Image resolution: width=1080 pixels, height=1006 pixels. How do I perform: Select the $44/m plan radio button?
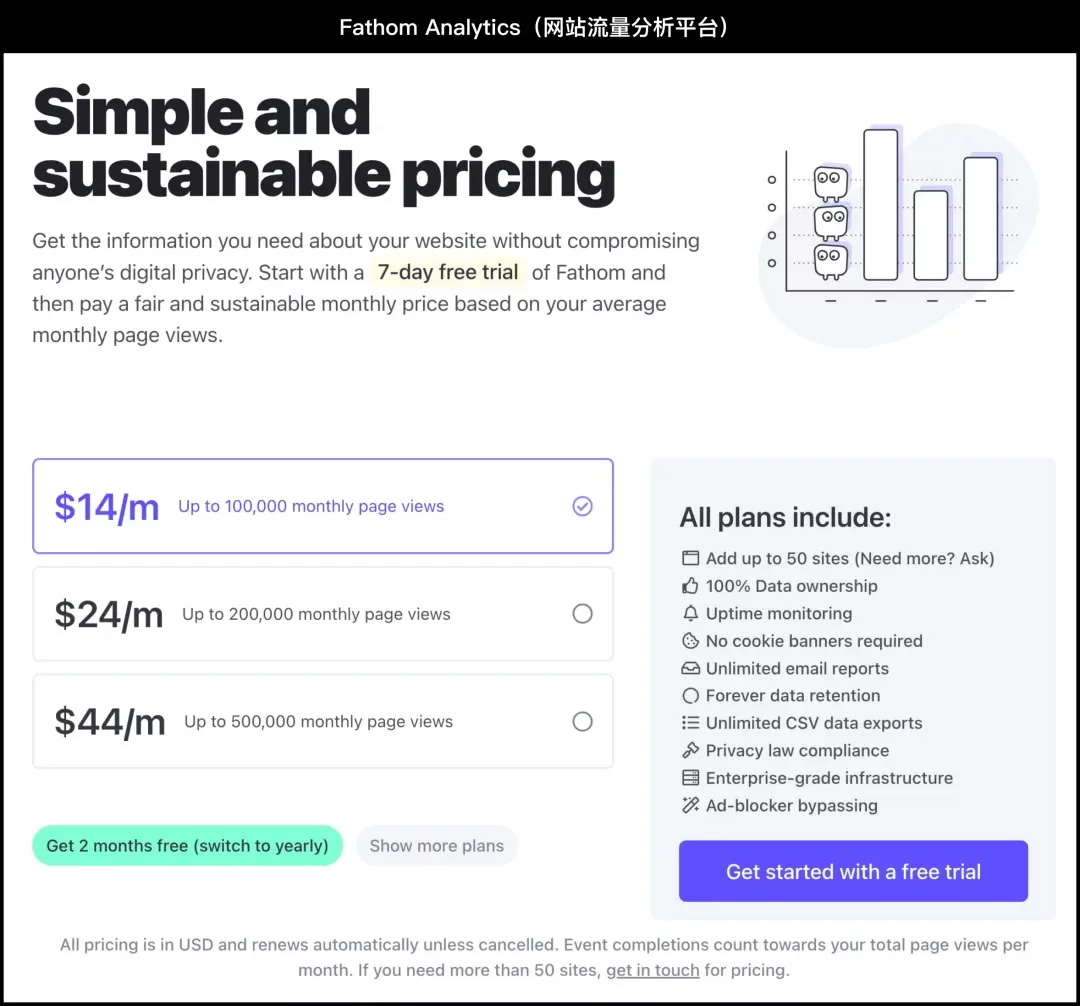tap(582, 722)
